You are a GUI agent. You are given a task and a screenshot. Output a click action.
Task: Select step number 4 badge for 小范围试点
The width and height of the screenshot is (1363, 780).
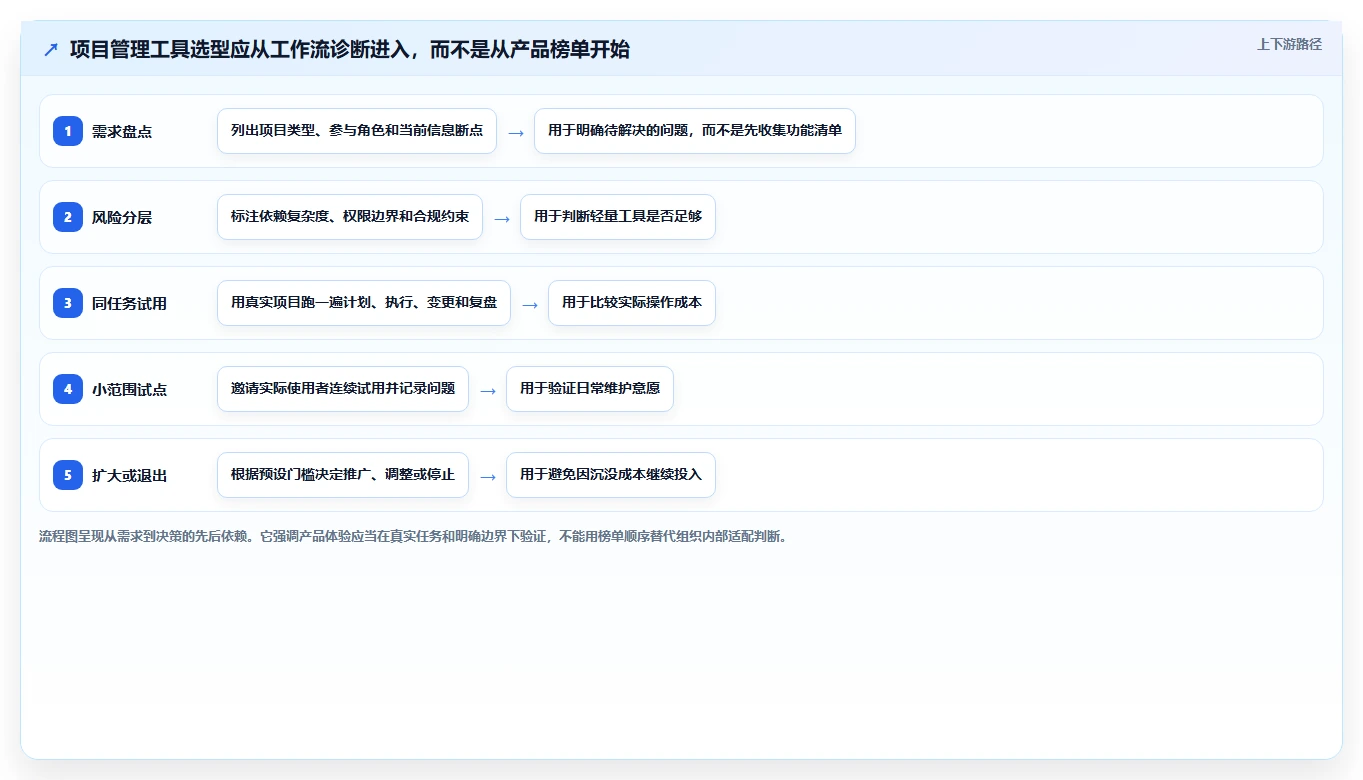click(68, 389)
